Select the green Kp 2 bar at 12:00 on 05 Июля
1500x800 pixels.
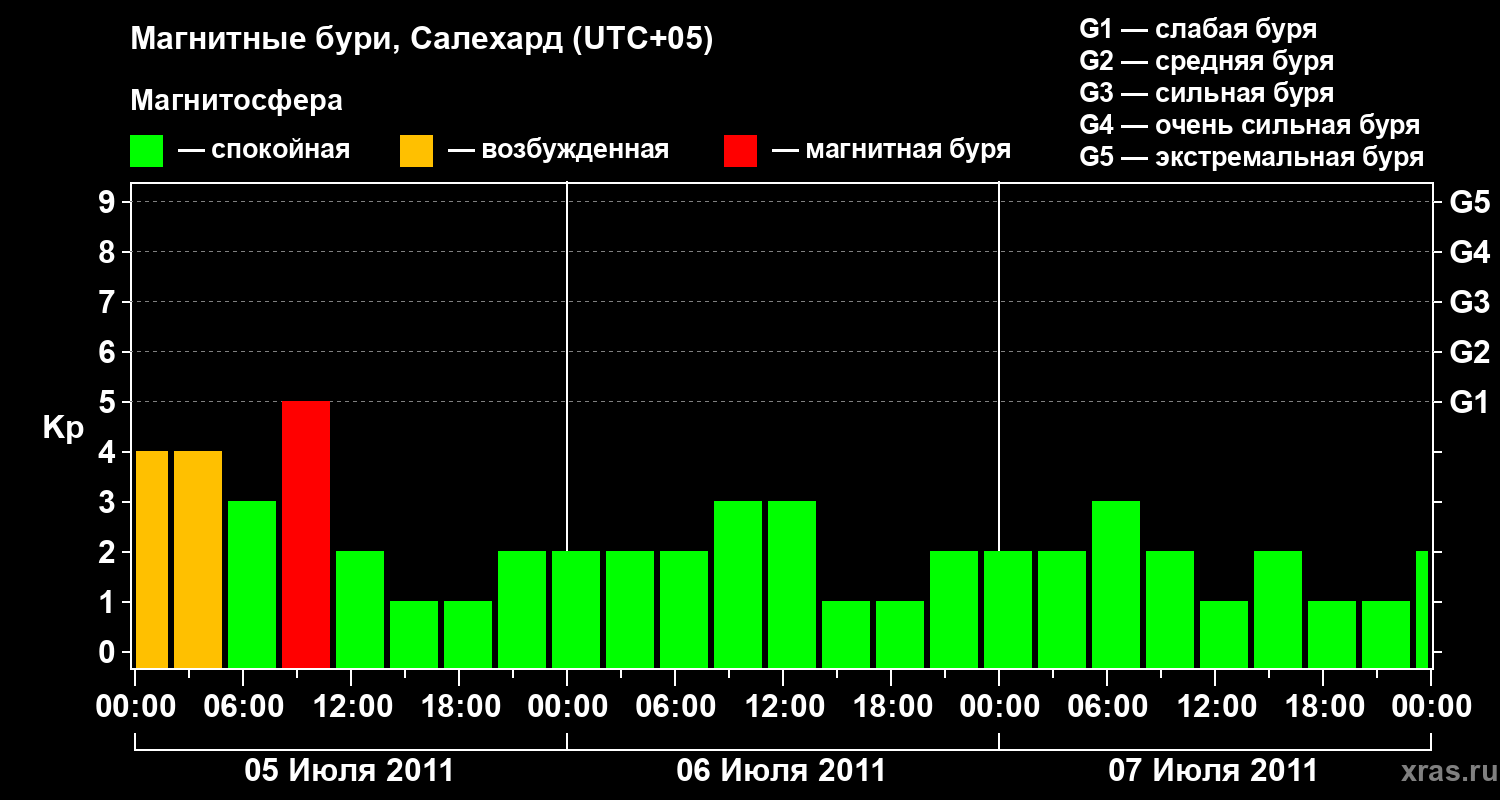pyautogui.click(x=360, y=609)
